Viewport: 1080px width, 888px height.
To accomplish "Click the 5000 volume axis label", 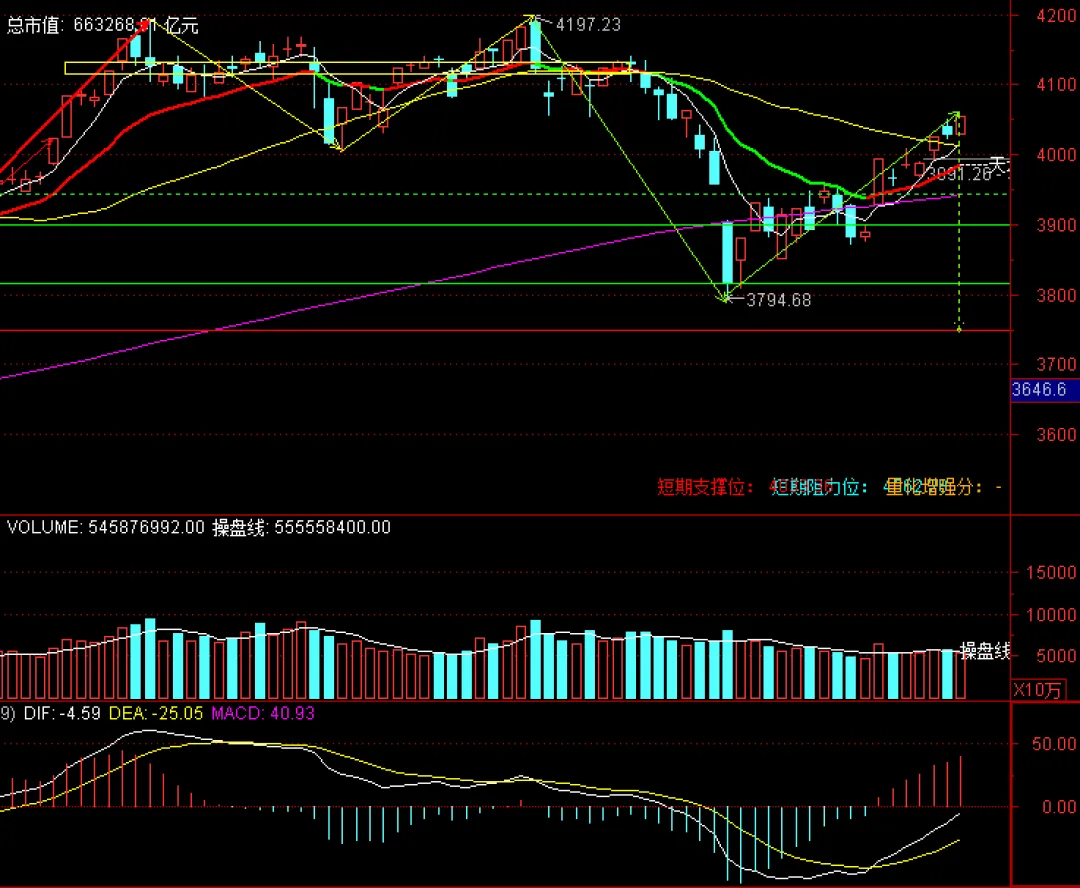I will point(1056,656).
